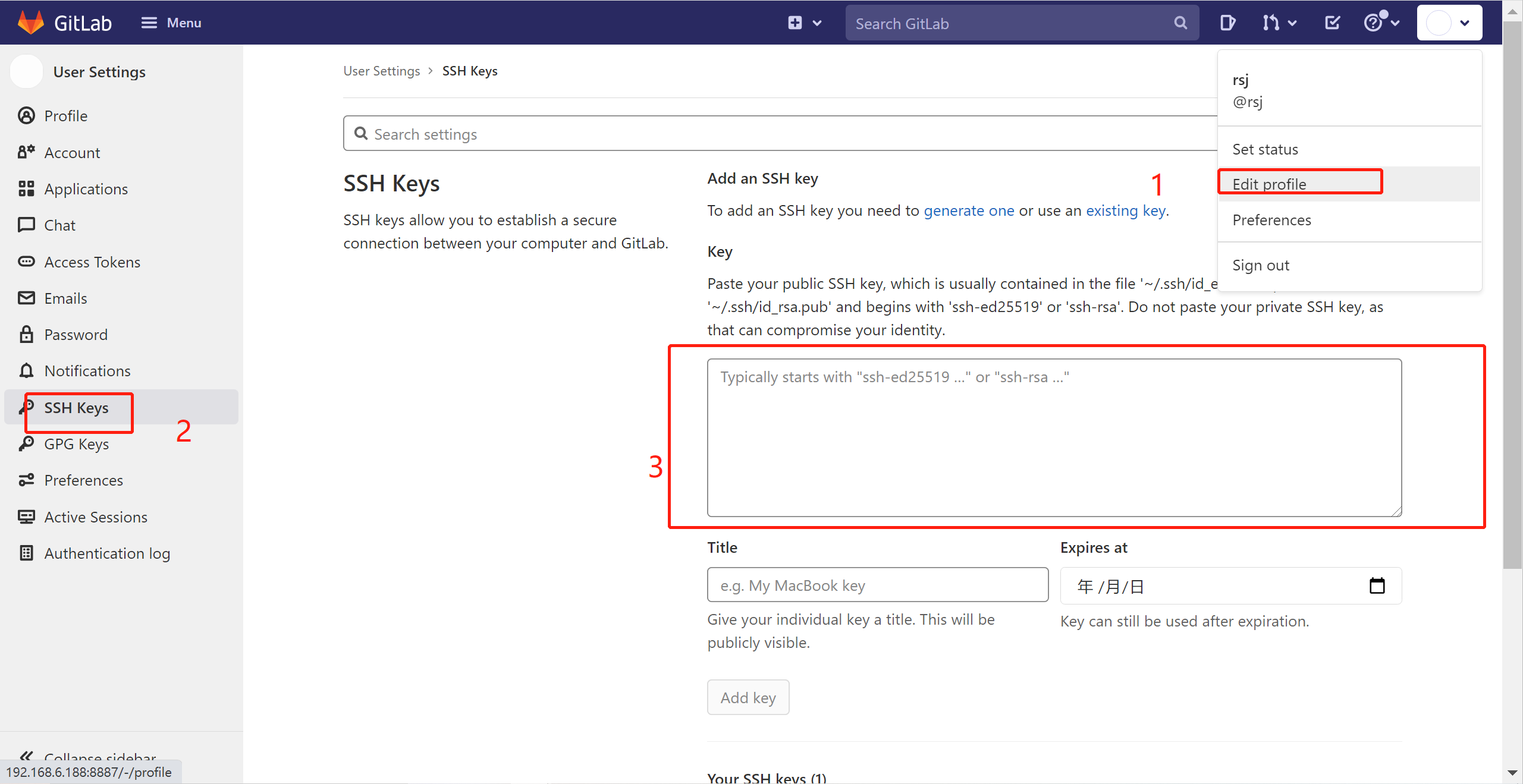This screenshot has height=784, width=1523.
Task: Open the Issues icon in top bar
Action: tap(1227, 23)
